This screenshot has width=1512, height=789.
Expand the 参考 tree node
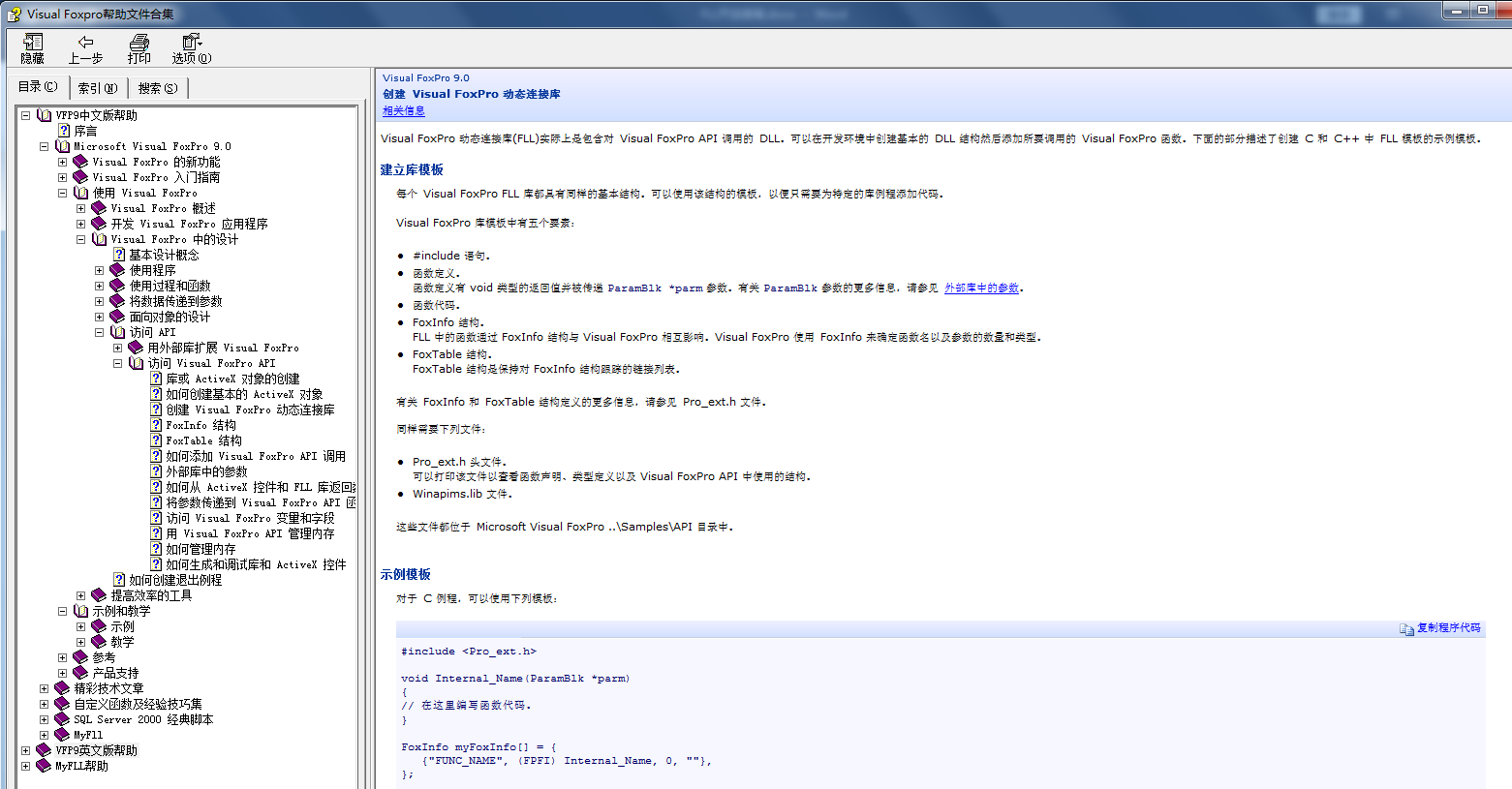pos(62,657)
